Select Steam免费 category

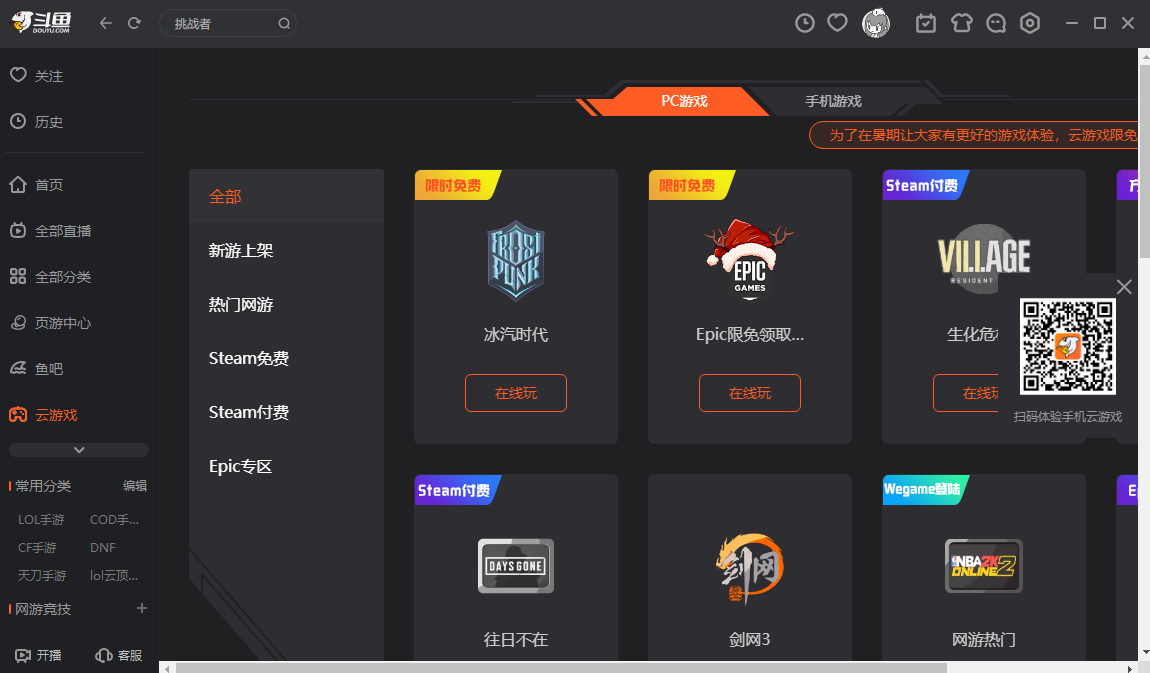point(249,358)
